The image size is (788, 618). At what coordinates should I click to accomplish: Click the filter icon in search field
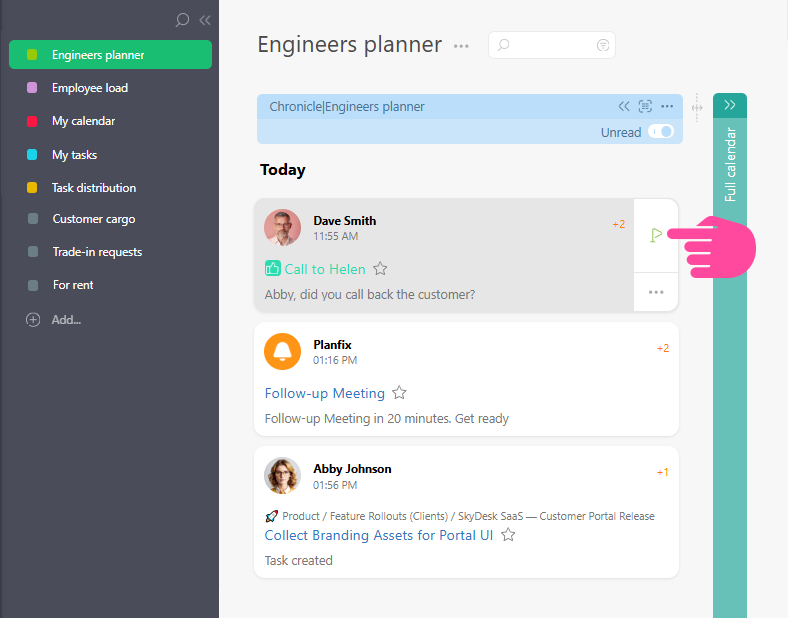(x=602, y=45)
